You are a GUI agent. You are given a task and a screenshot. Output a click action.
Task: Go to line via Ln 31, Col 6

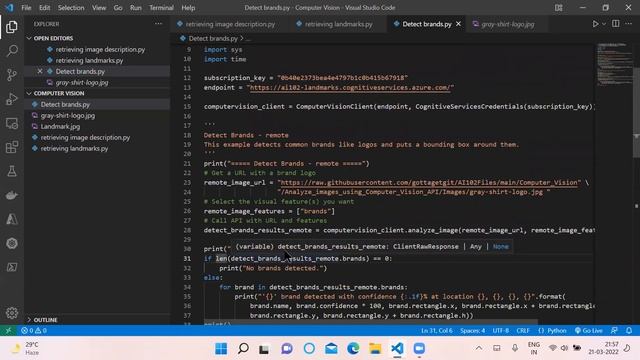[437, 330]
